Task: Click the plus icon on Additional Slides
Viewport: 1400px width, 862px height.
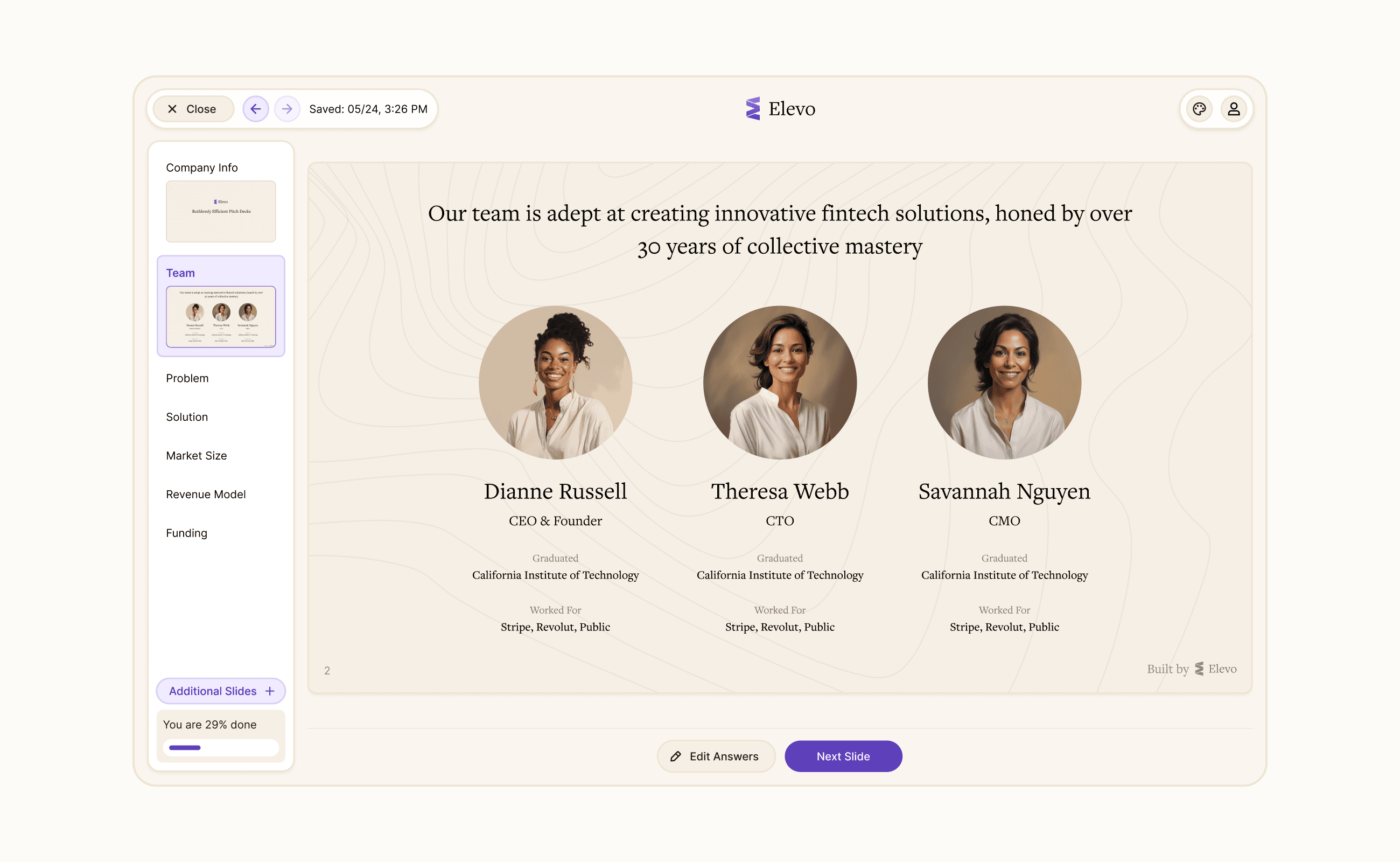Action: tap(270, 691)
